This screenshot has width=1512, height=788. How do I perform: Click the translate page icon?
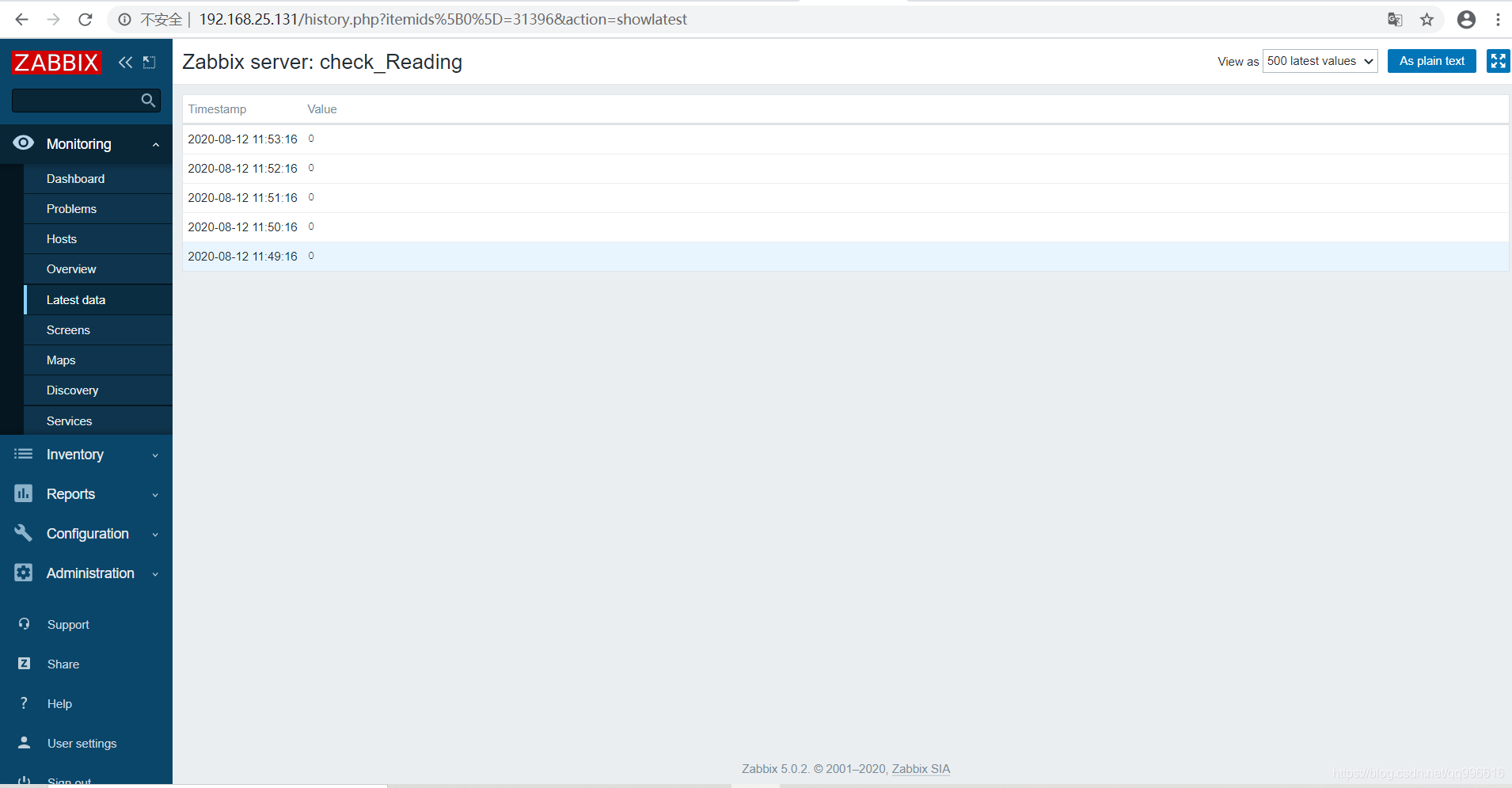coord(1395,19)
